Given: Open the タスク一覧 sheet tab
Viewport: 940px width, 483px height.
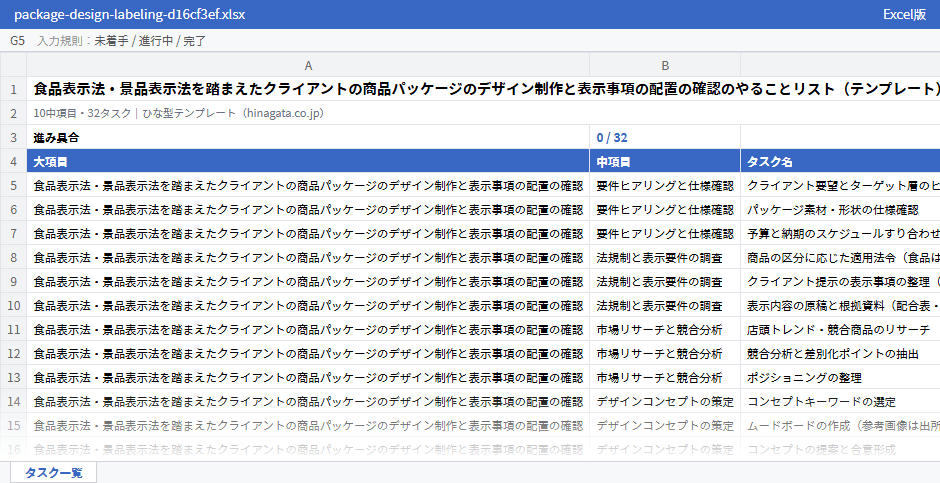Looking at the screenshot, I should coord(53,472).
